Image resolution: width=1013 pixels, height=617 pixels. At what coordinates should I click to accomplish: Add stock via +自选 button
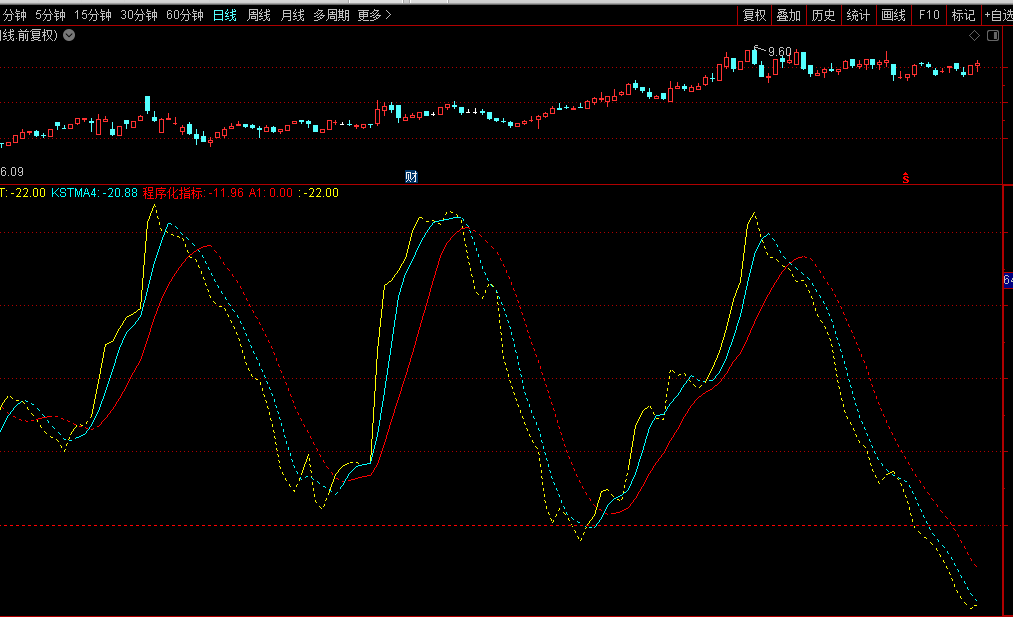(x=998, y=15)
